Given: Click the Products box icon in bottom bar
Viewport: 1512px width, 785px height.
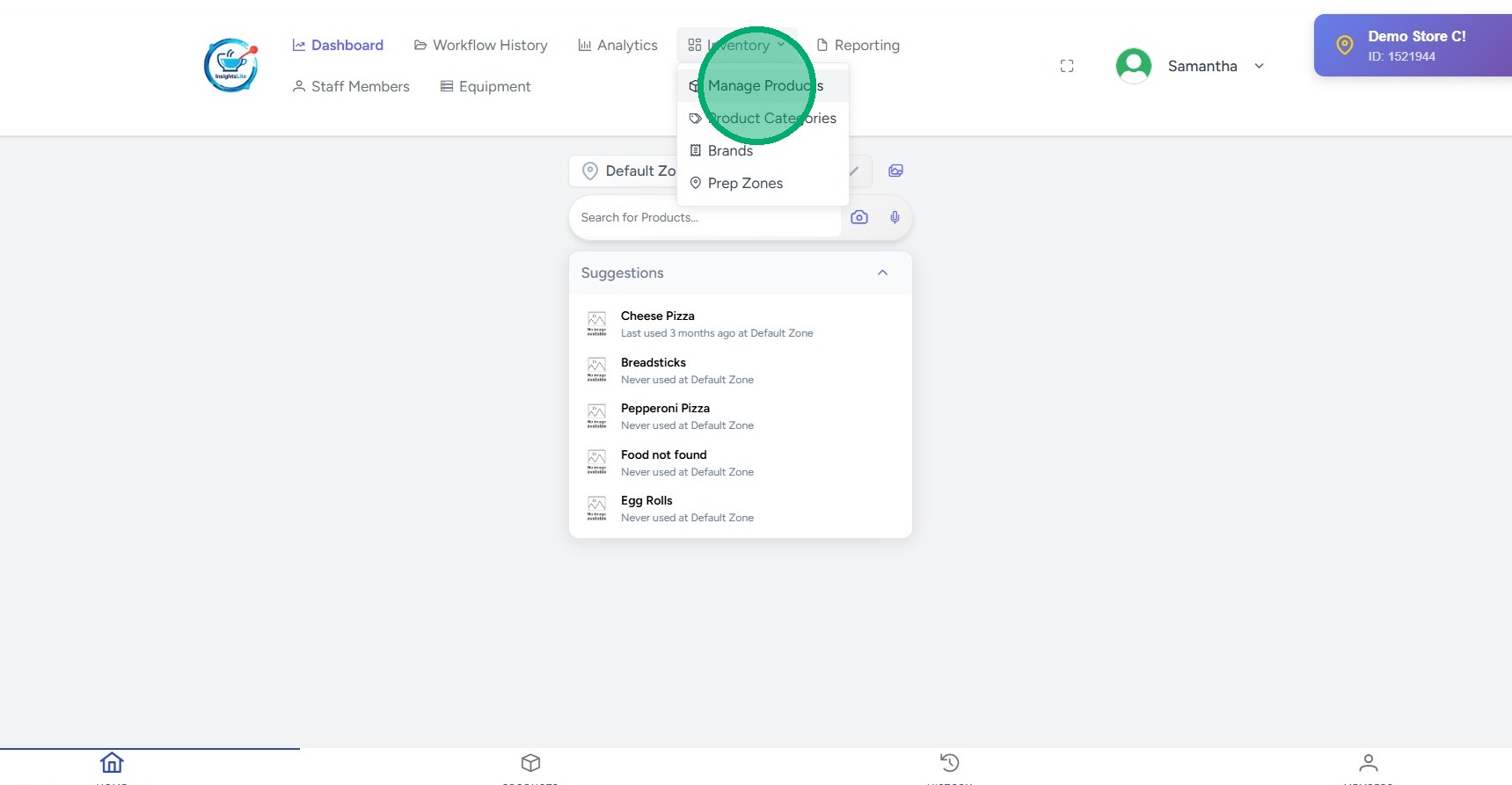Looking at the screenshot, I should click(530, 762).
